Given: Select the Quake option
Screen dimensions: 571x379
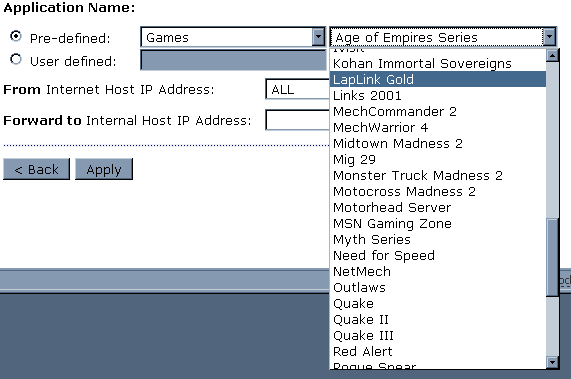Looking at the screenshot, I should [x=437, y=304].
